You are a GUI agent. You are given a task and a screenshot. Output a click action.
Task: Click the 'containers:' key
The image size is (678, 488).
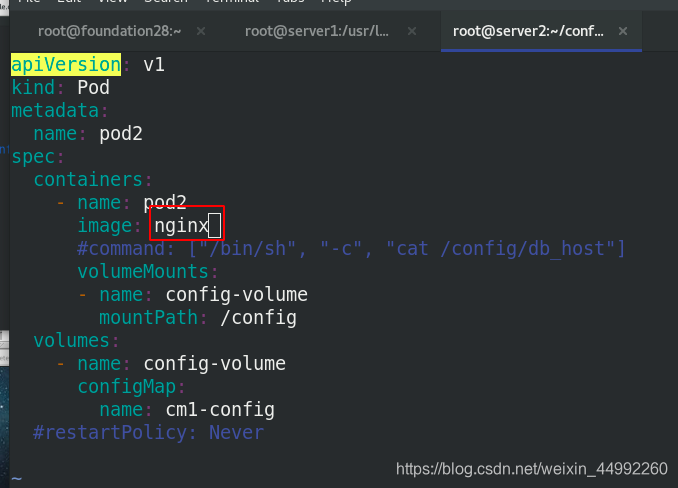93,179
